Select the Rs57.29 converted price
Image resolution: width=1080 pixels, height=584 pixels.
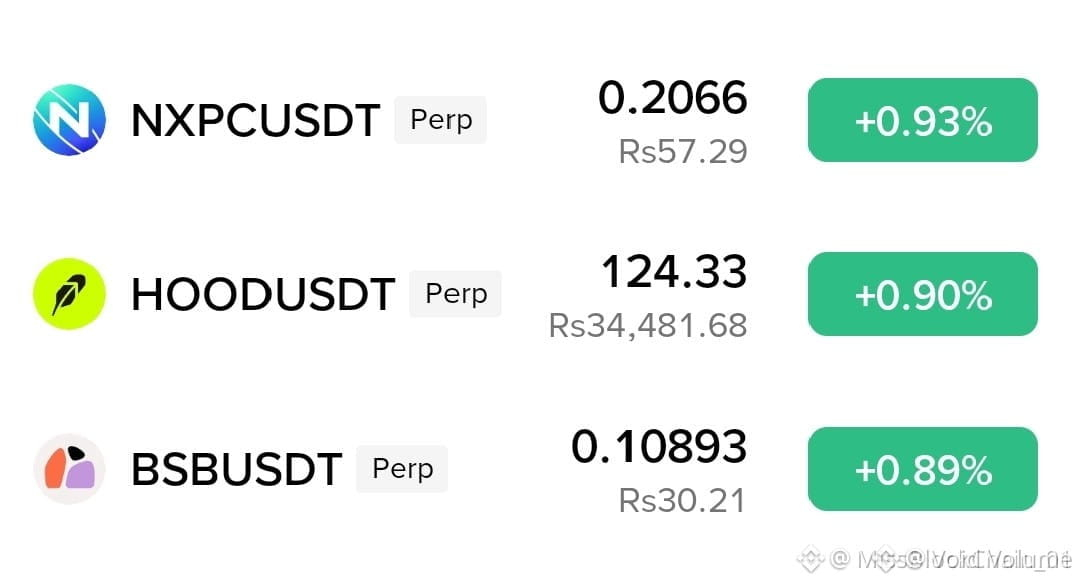[x=683, y=152]
